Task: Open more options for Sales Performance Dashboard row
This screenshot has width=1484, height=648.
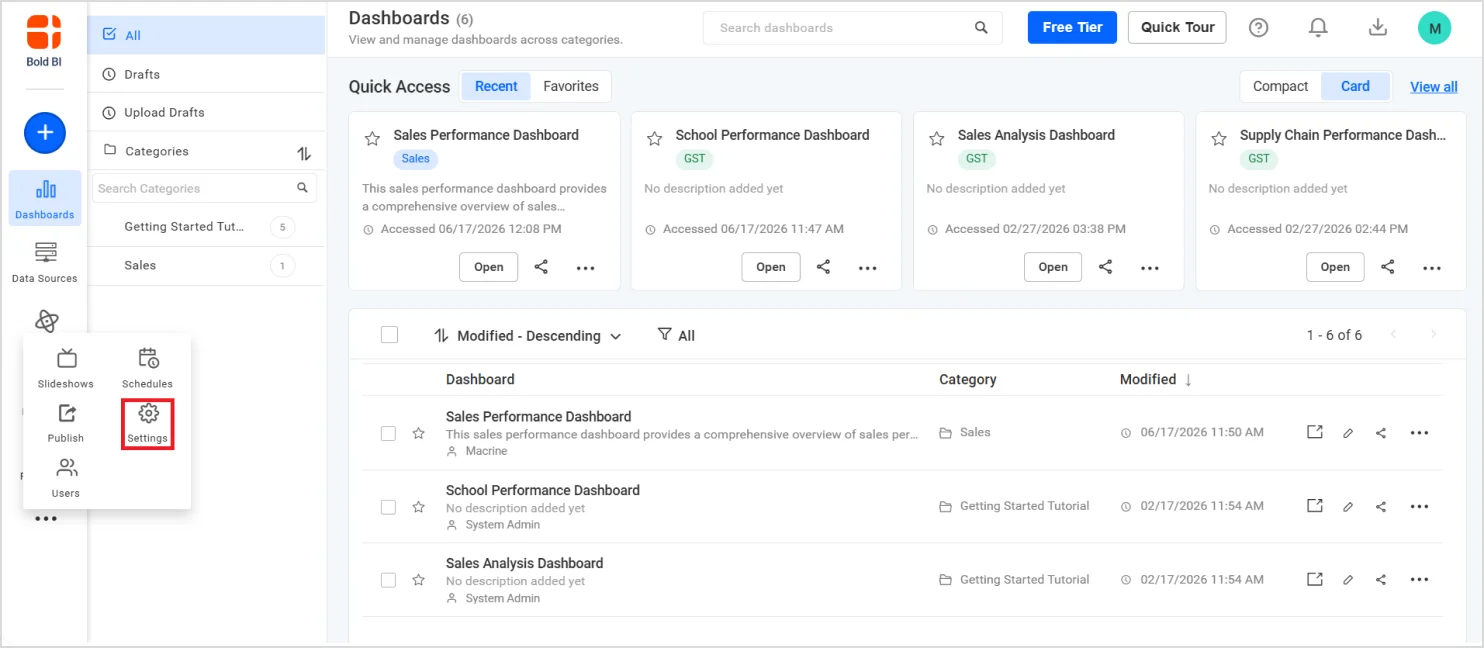Action: tap(1419, 433)
